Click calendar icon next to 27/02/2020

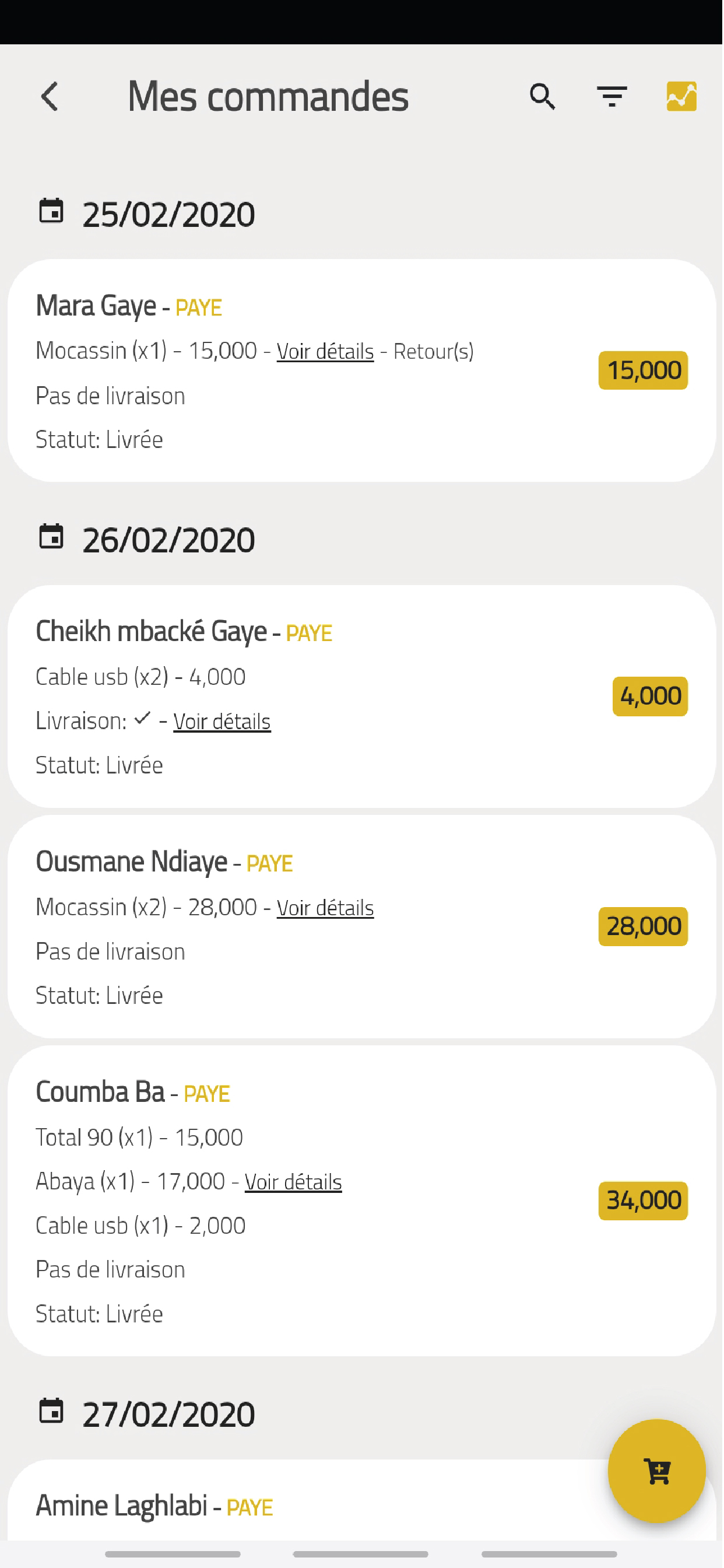[x=51, y=1412]
